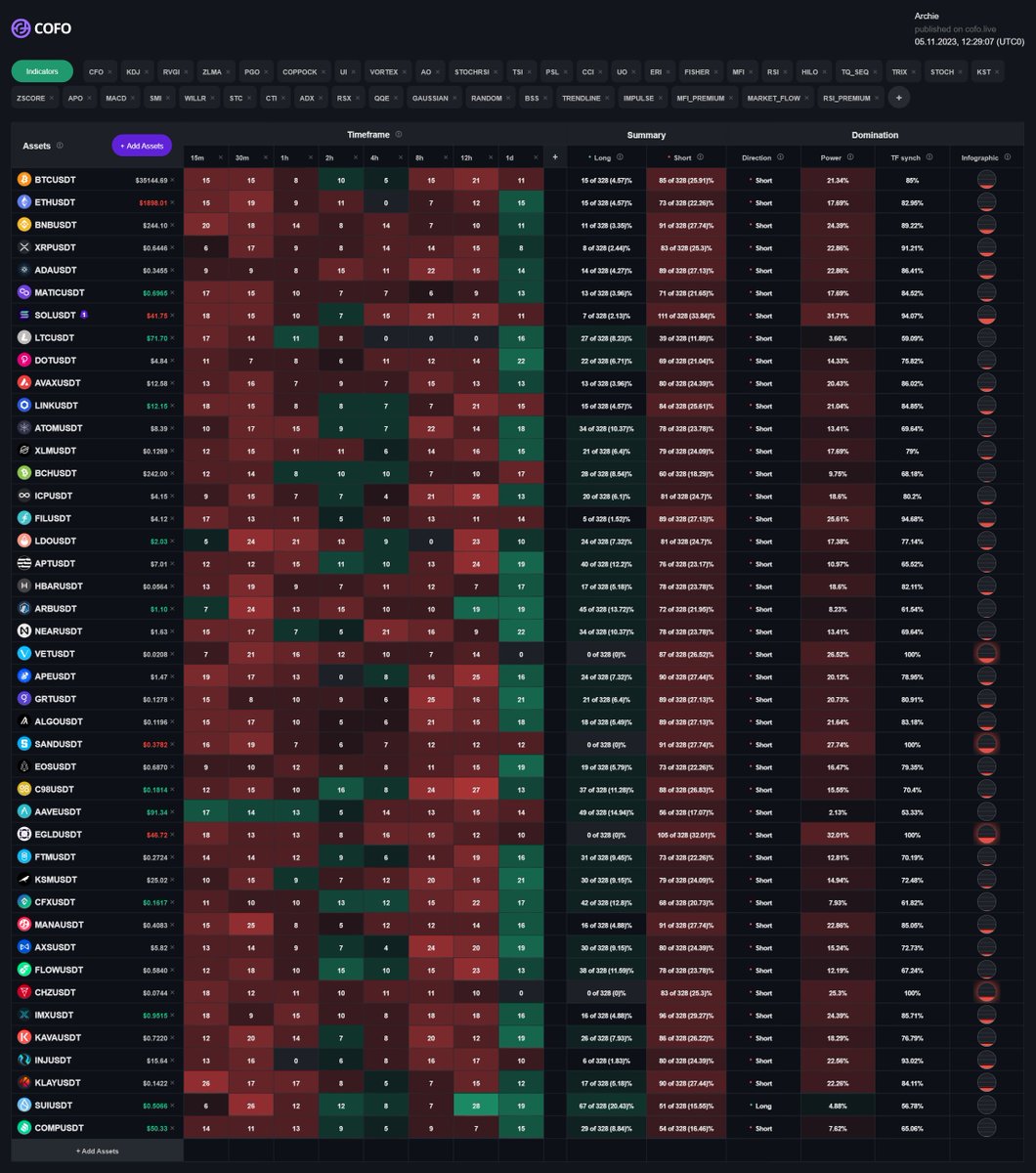Viewport: 1036px width, 1173px height.
Task: Open the infographic gauge for SUIUSDT
Action: pyautogui.click(x=986, y=1106)
